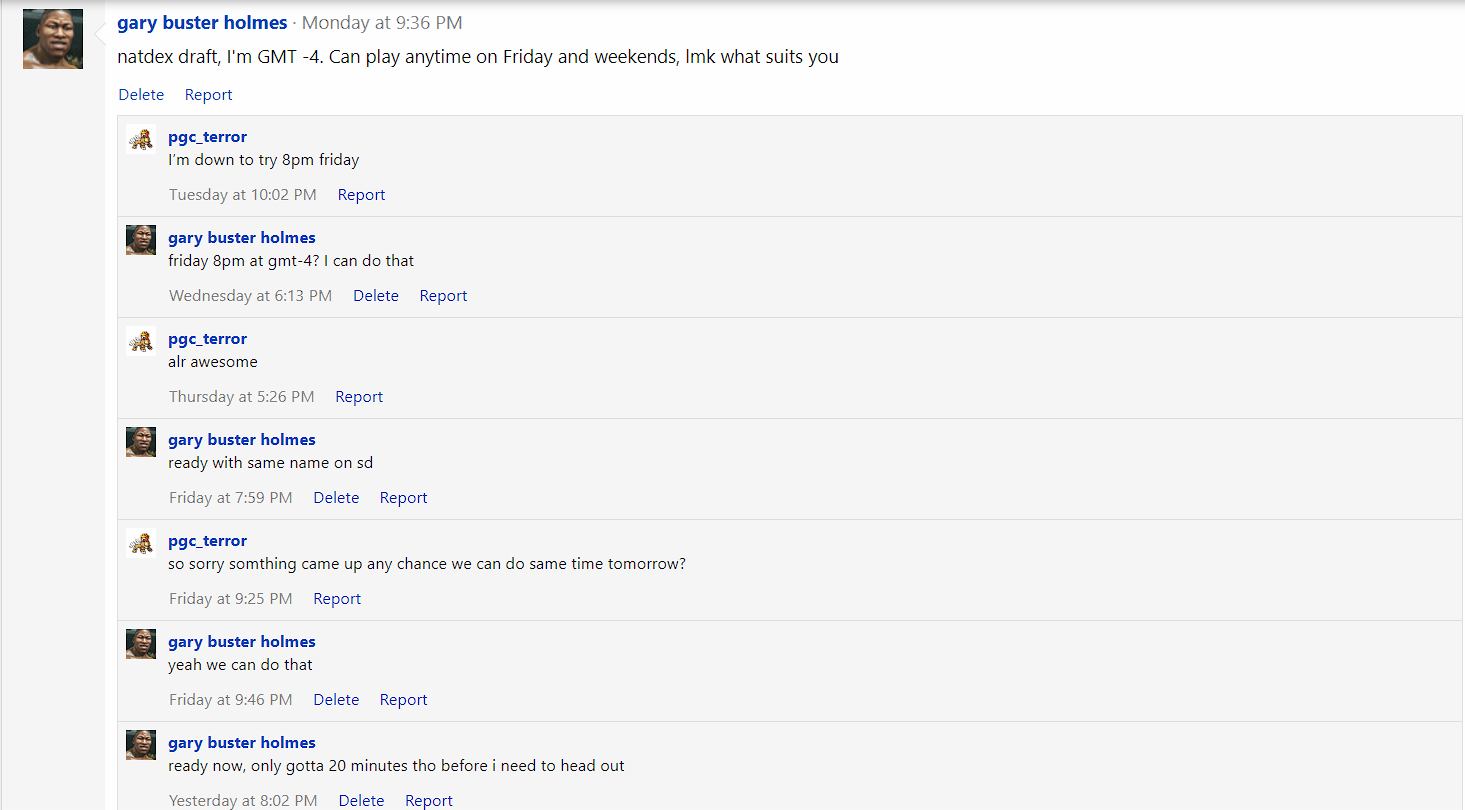Click avatar next to ready with same name comment
The image size is (1465, 810).
(x=141, y=441)
